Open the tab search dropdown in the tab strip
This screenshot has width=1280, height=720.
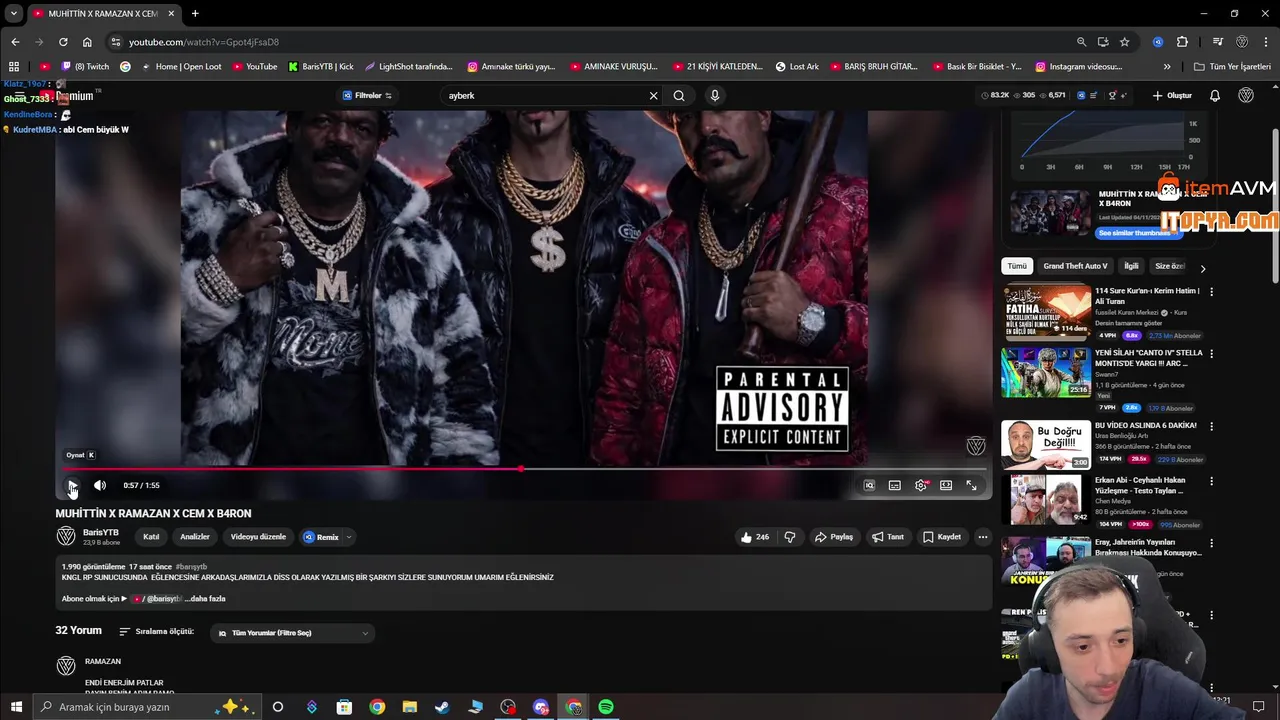13,14
